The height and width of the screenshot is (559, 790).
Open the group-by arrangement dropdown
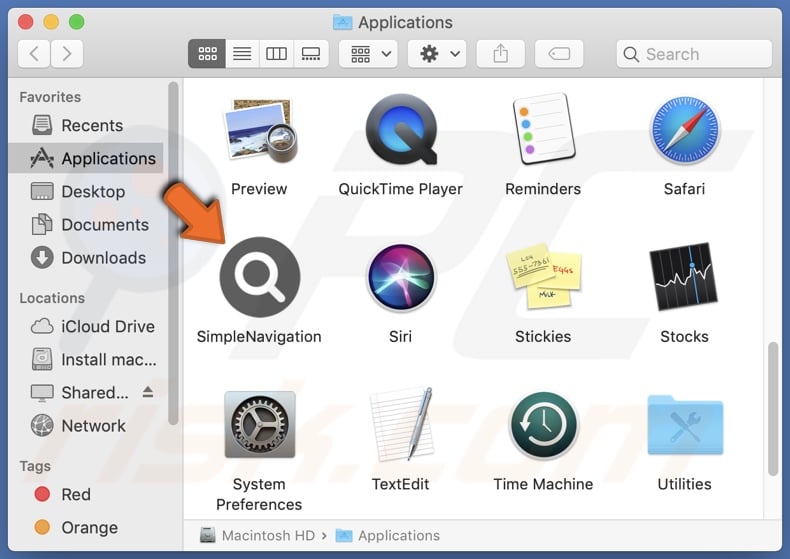368,53
